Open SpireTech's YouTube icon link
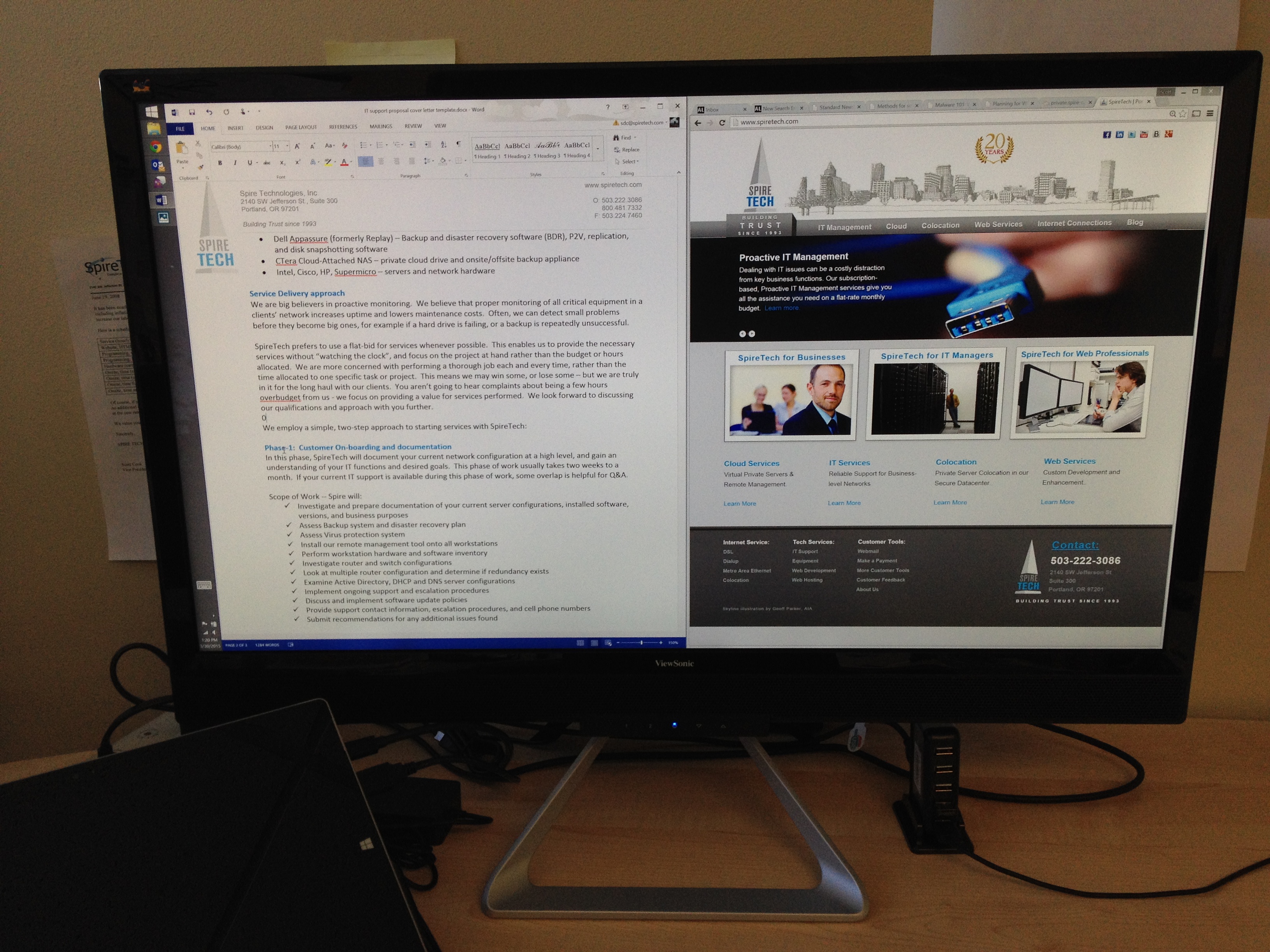Viewport: 1270px width, 952px height. 1144,134
